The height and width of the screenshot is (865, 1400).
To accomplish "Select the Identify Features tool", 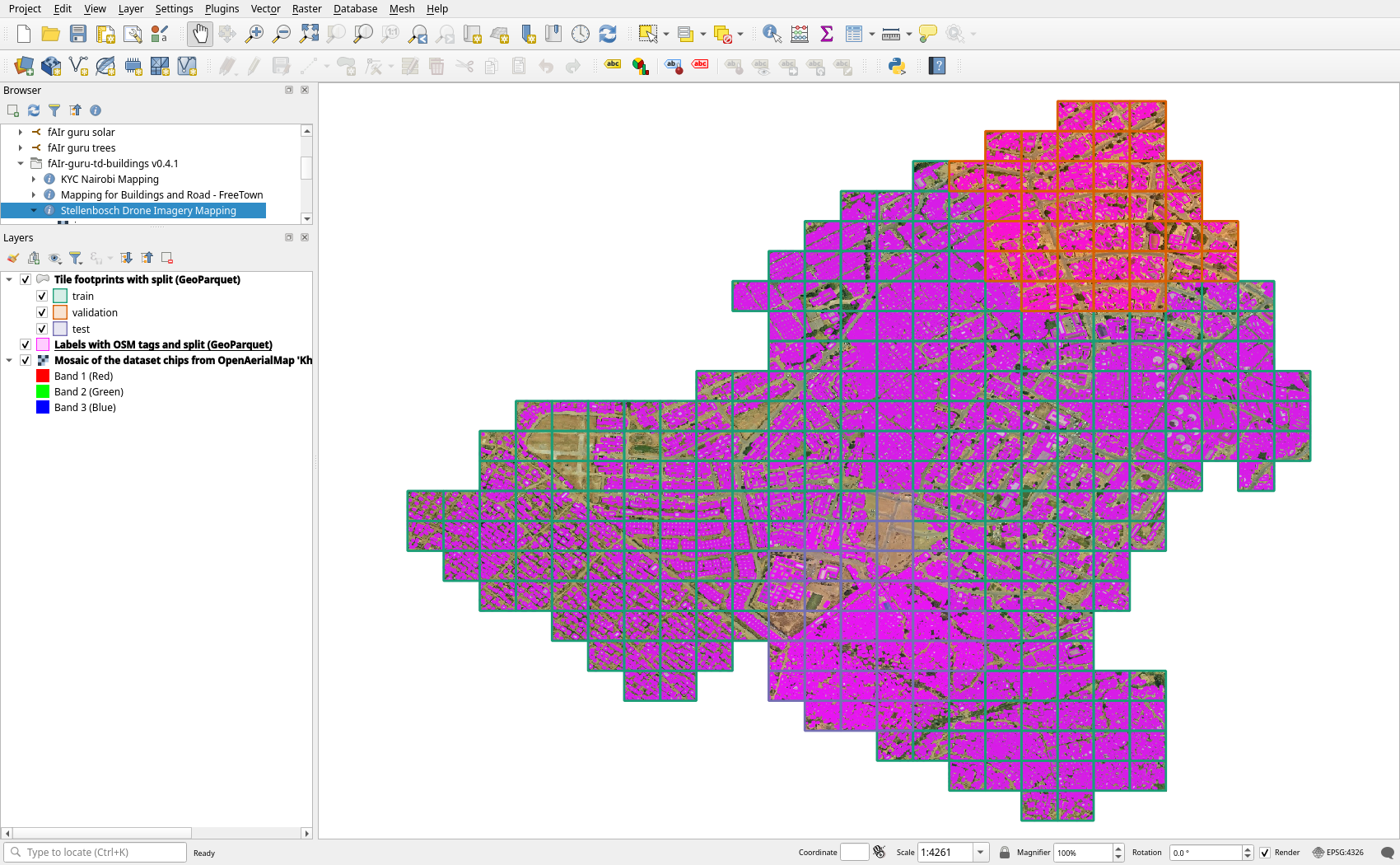I will coord(772,34).
